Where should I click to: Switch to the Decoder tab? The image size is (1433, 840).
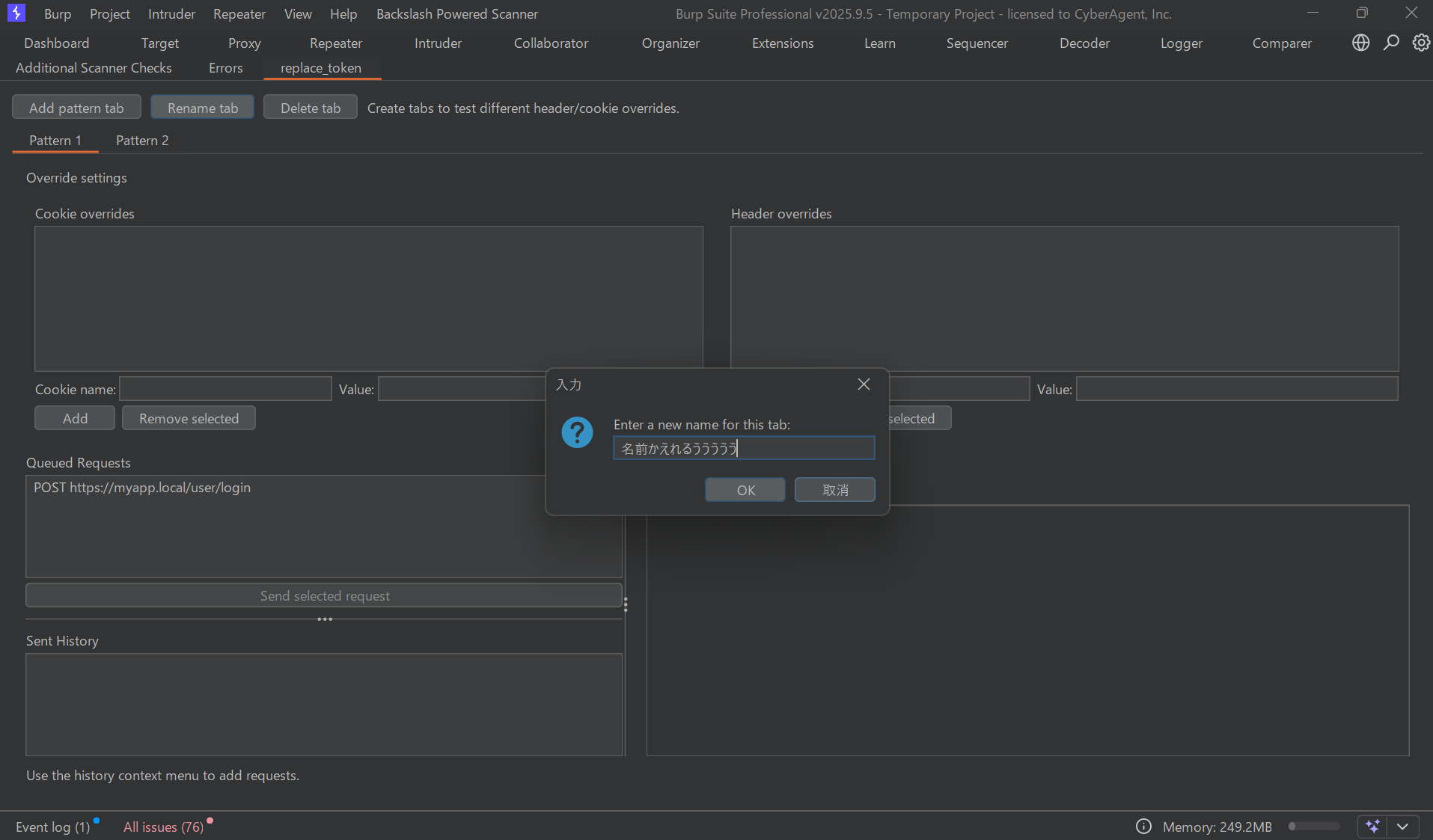click(1085, 43)
